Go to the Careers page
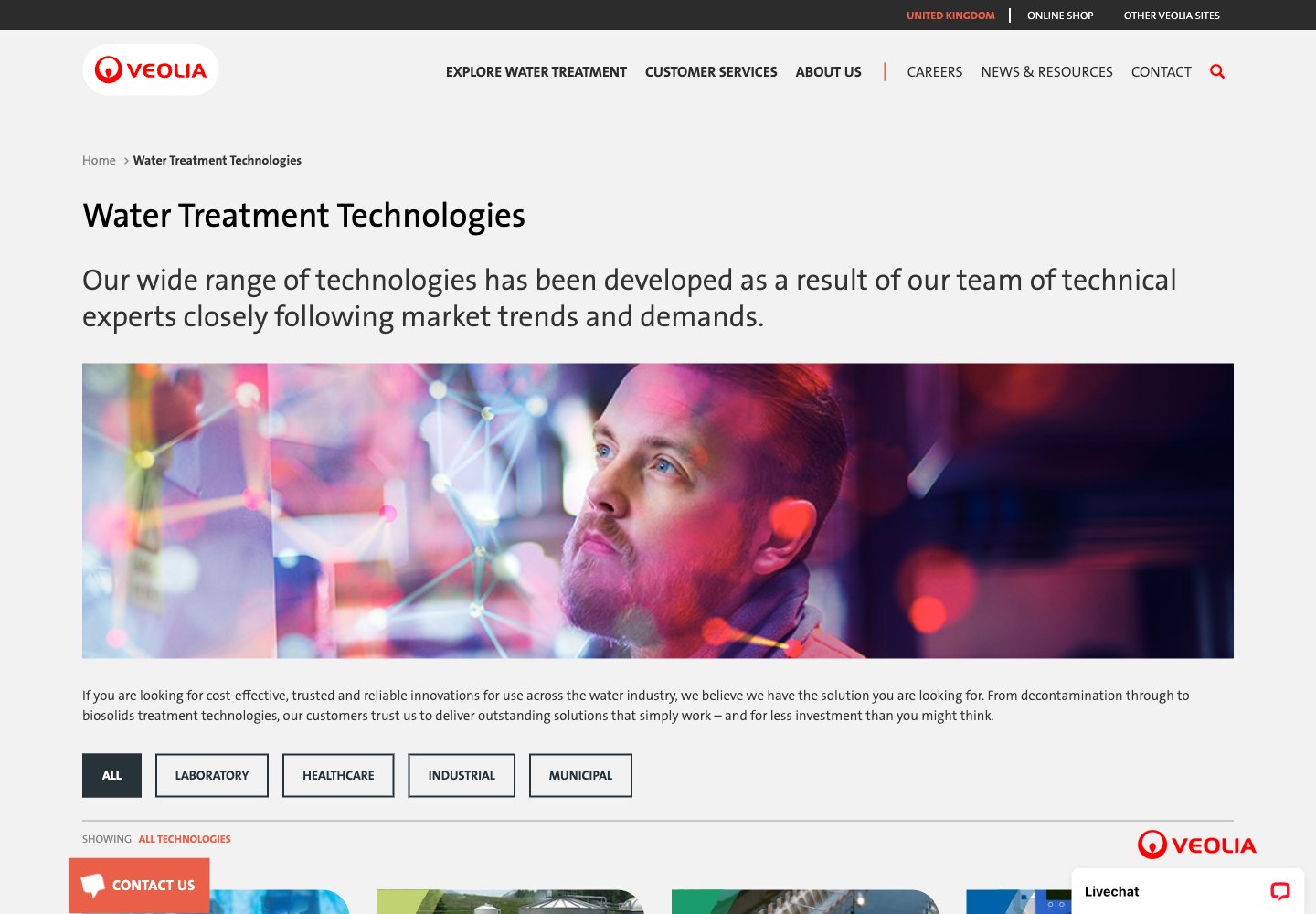Image resolution: width=1316 pixels, height=914 pixels. [x=935, y=72]
